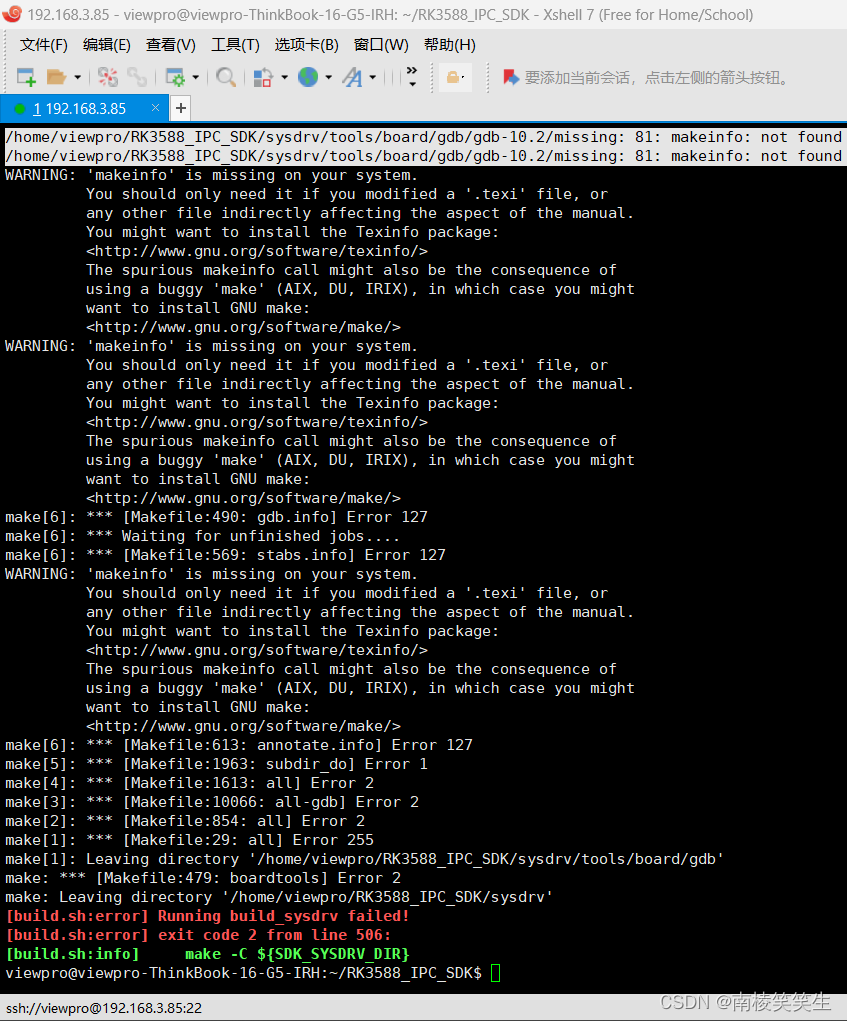The height and width of the screenshot is (1021, 847).
Task: Expand the Encoding dropdown arrow
Action: pos(328,77)
